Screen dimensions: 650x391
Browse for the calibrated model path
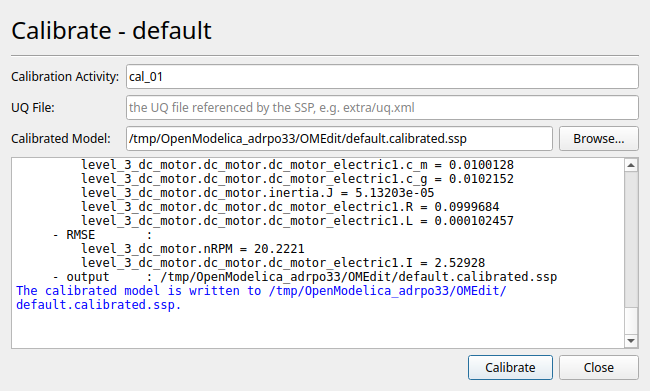coord(599,138)
